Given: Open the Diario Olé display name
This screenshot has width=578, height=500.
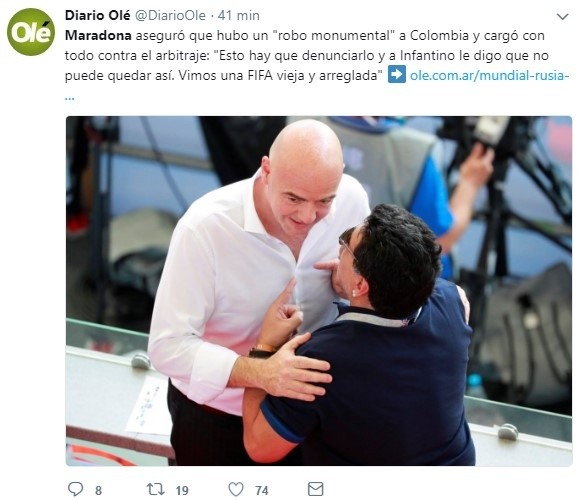Looking at the screenshot, I should [97, 15].
